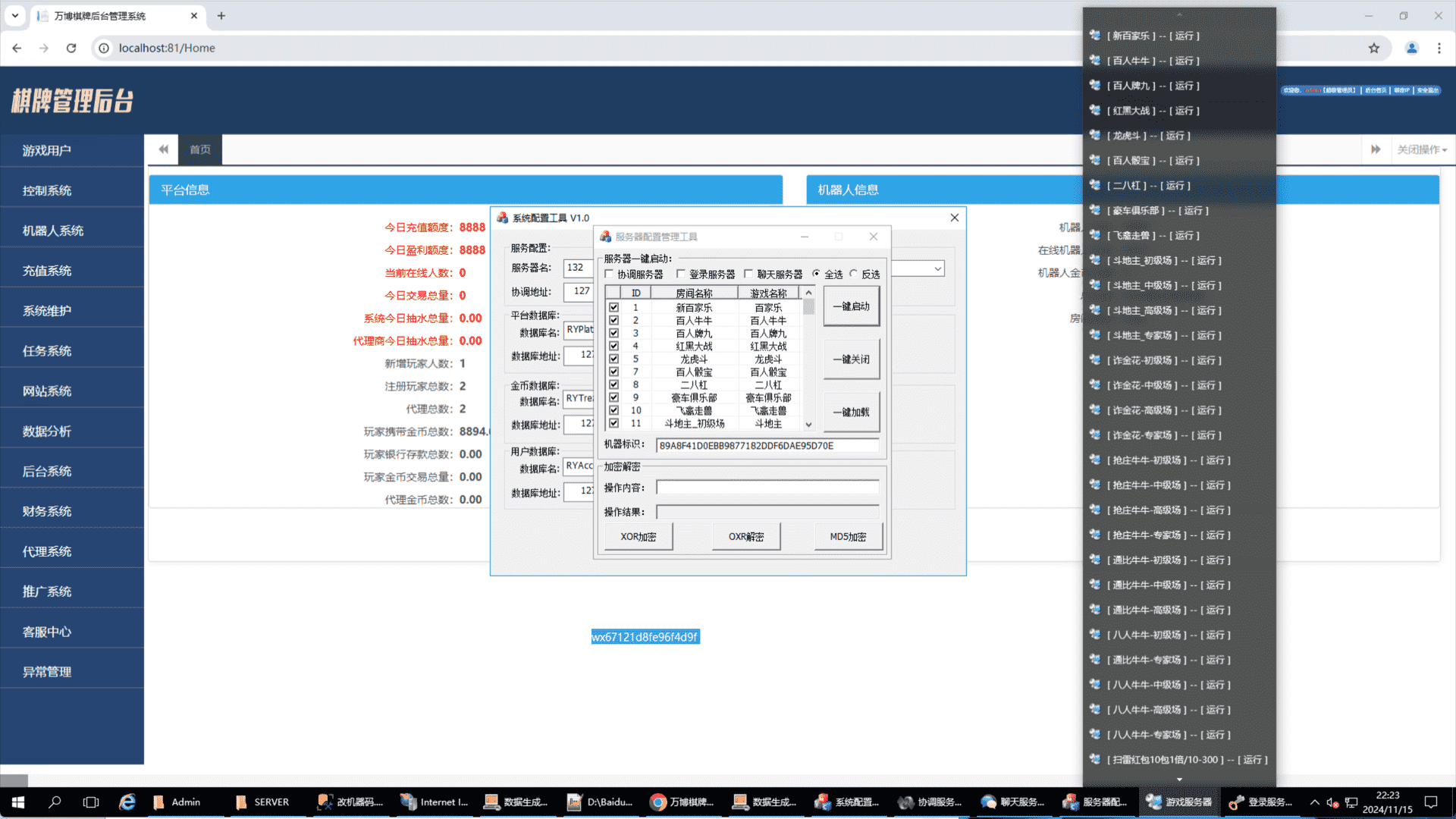This screenshot has height=819, width=1456.
Task: Open the browser three-dot menu
Action: [x=1439, y=48]
